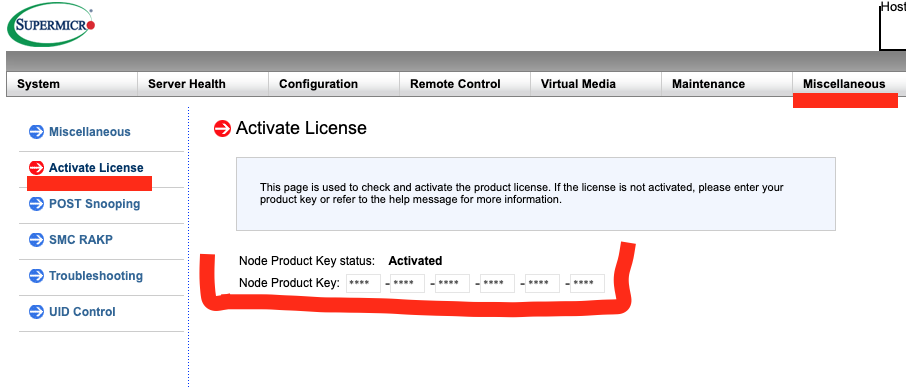Image resolution: width=906 pixels, height=388 pixels.
Task: Open the Remote Control menu
Action: (465, 84)
